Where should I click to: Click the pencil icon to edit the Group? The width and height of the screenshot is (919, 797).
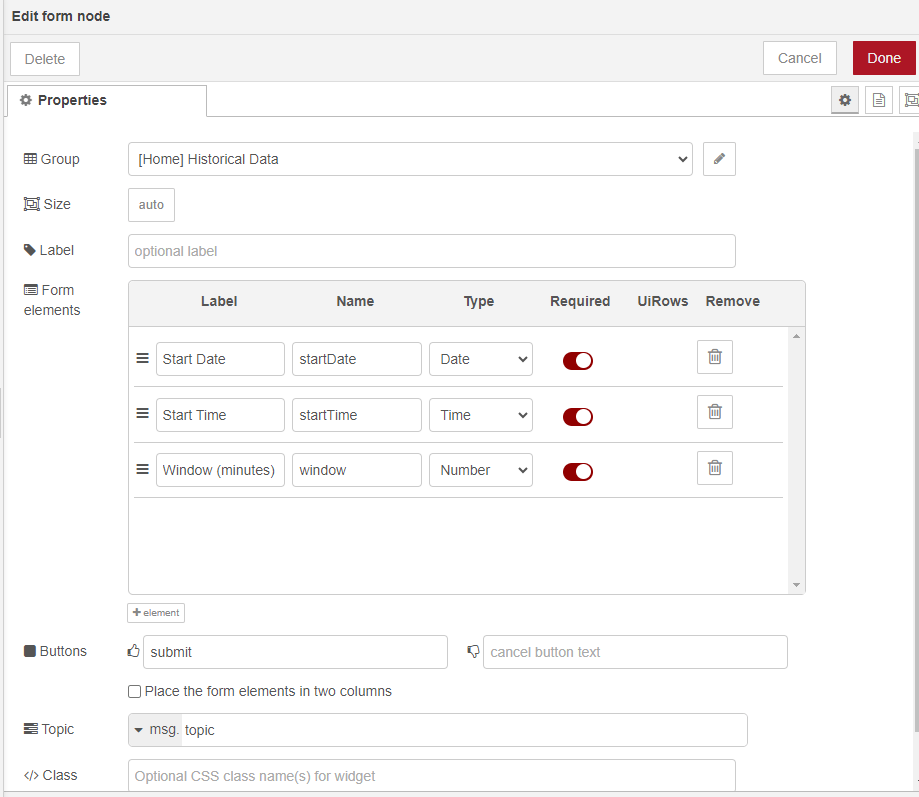coord(718,158)
